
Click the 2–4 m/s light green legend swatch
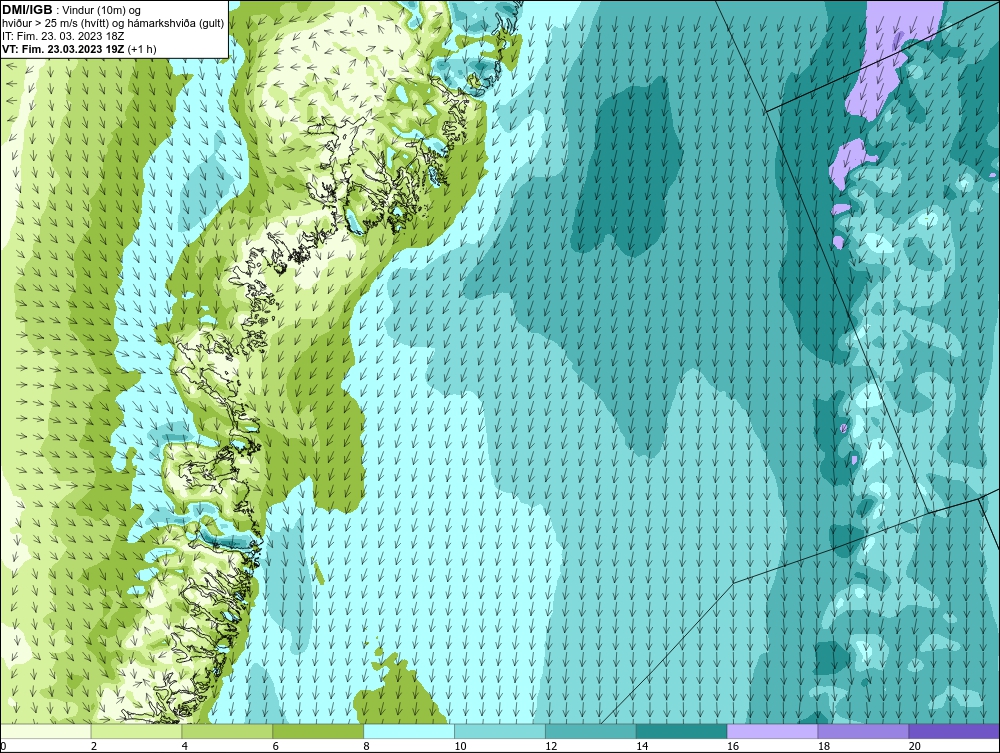(136, 731)
